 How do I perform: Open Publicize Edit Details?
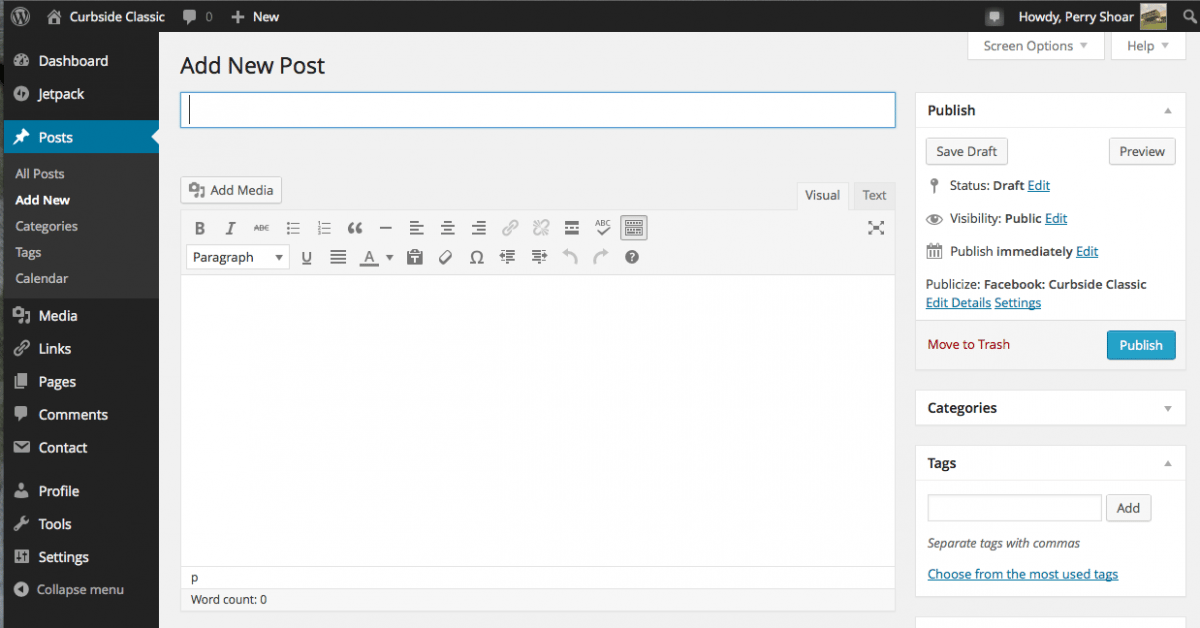pos(958,302)
